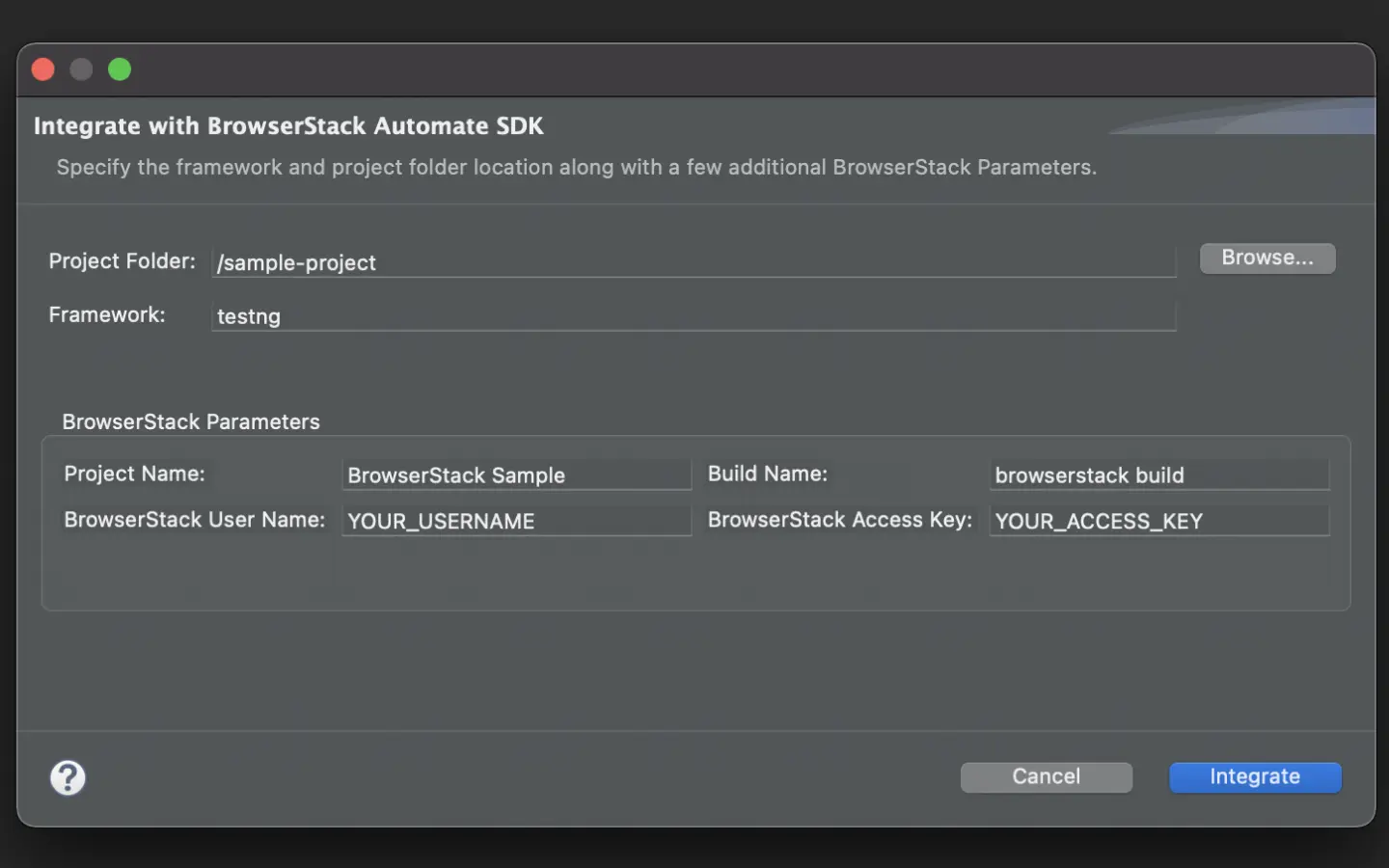Select the Build Name text field
1389x868 pixels.
[x=1158, y=475]
